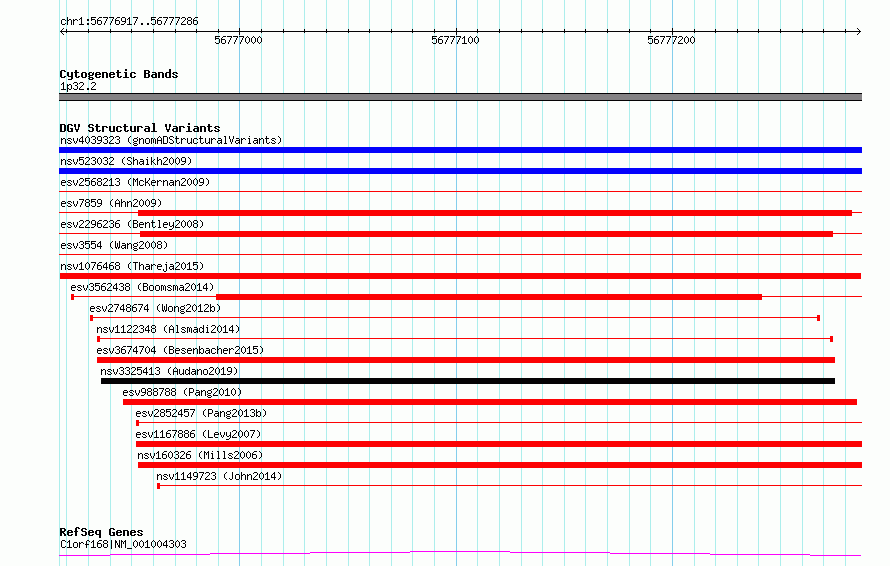The height and width of the screenshot is (566, 890).
Task: Click the C1orf168|NM_001004303 gene label
Action: (x=123, y=544)
